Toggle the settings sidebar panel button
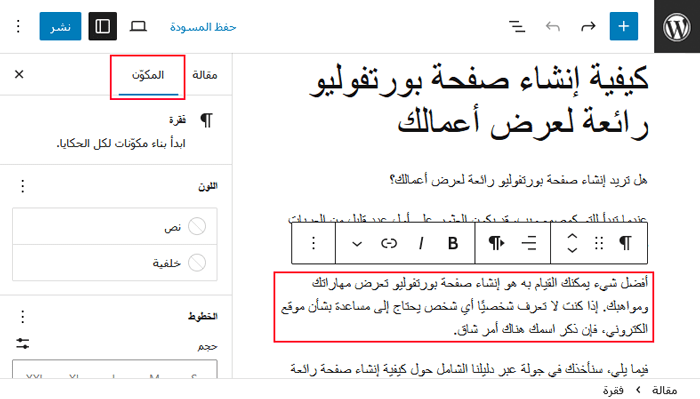 tap(103, 26)
